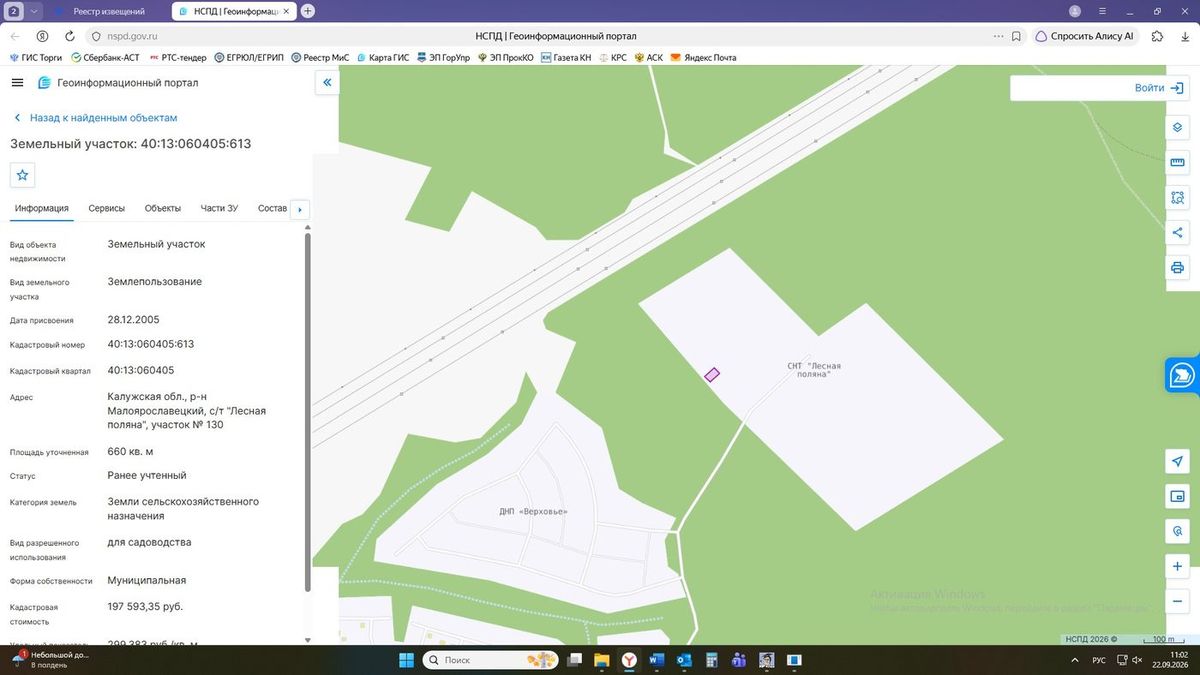Switch to the Сервисы tab
The width and height of the screenshot is (1200, 675).
[x=107, y=208]
